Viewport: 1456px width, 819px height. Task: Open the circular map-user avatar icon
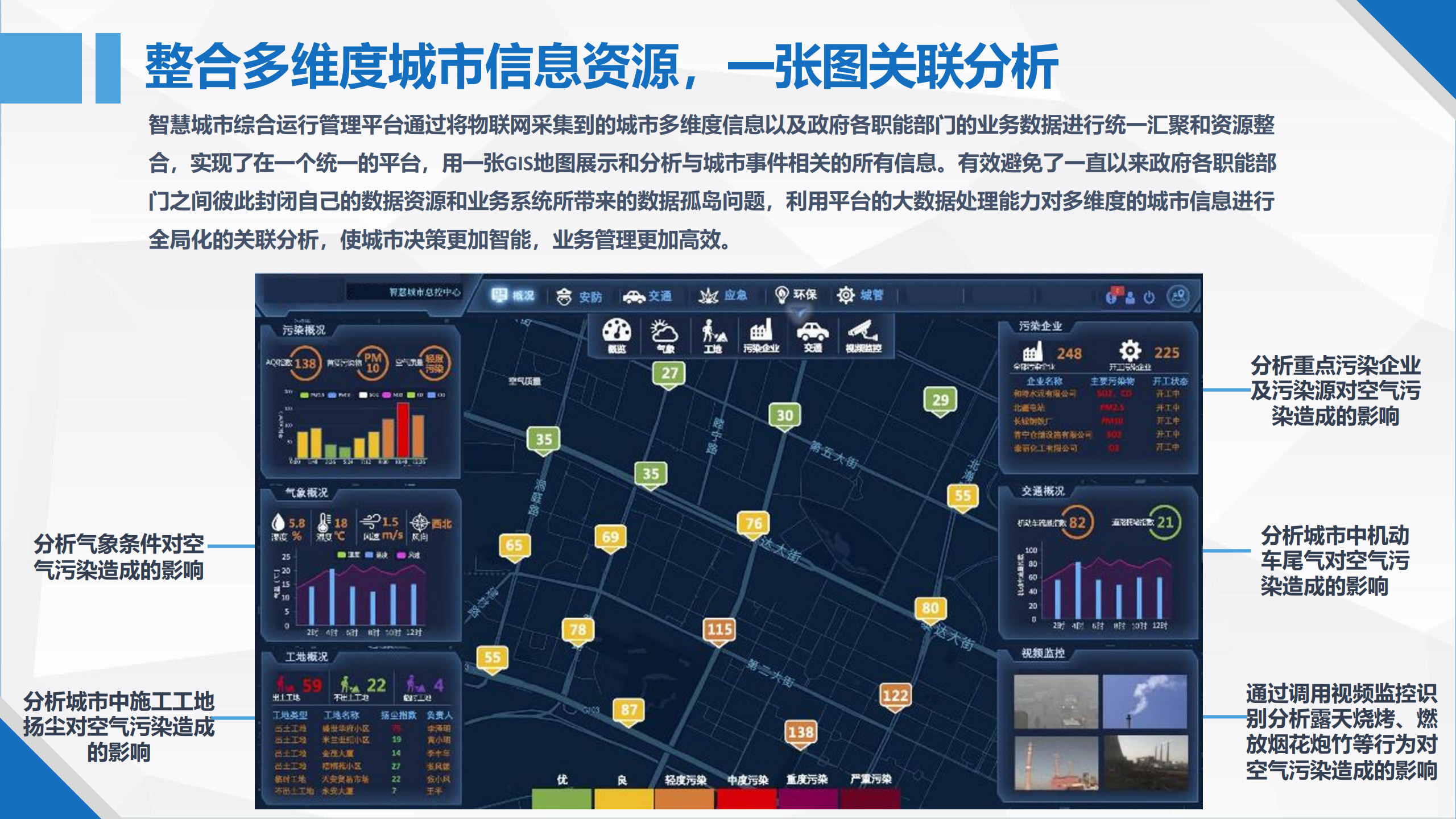1178,296
